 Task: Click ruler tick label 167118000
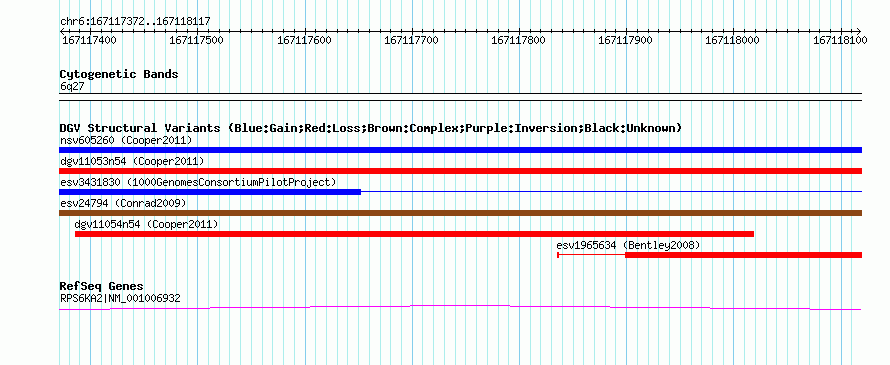[x=732, y=40]
